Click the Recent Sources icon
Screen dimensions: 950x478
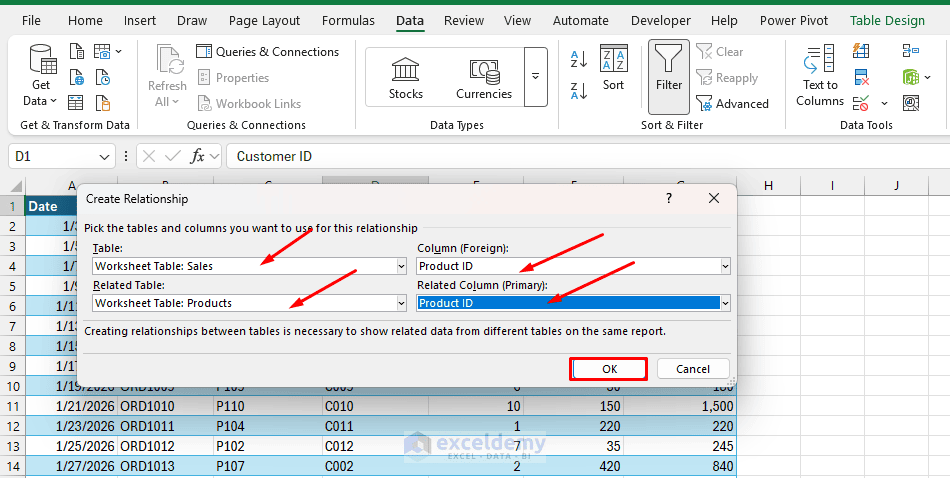pos(103,78)
